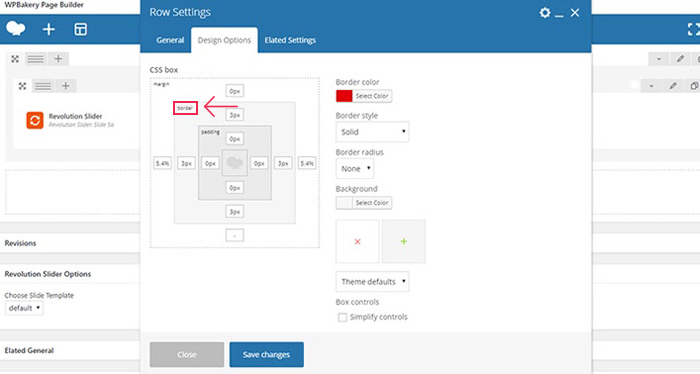Open Border style dropdown

(372, 132)
